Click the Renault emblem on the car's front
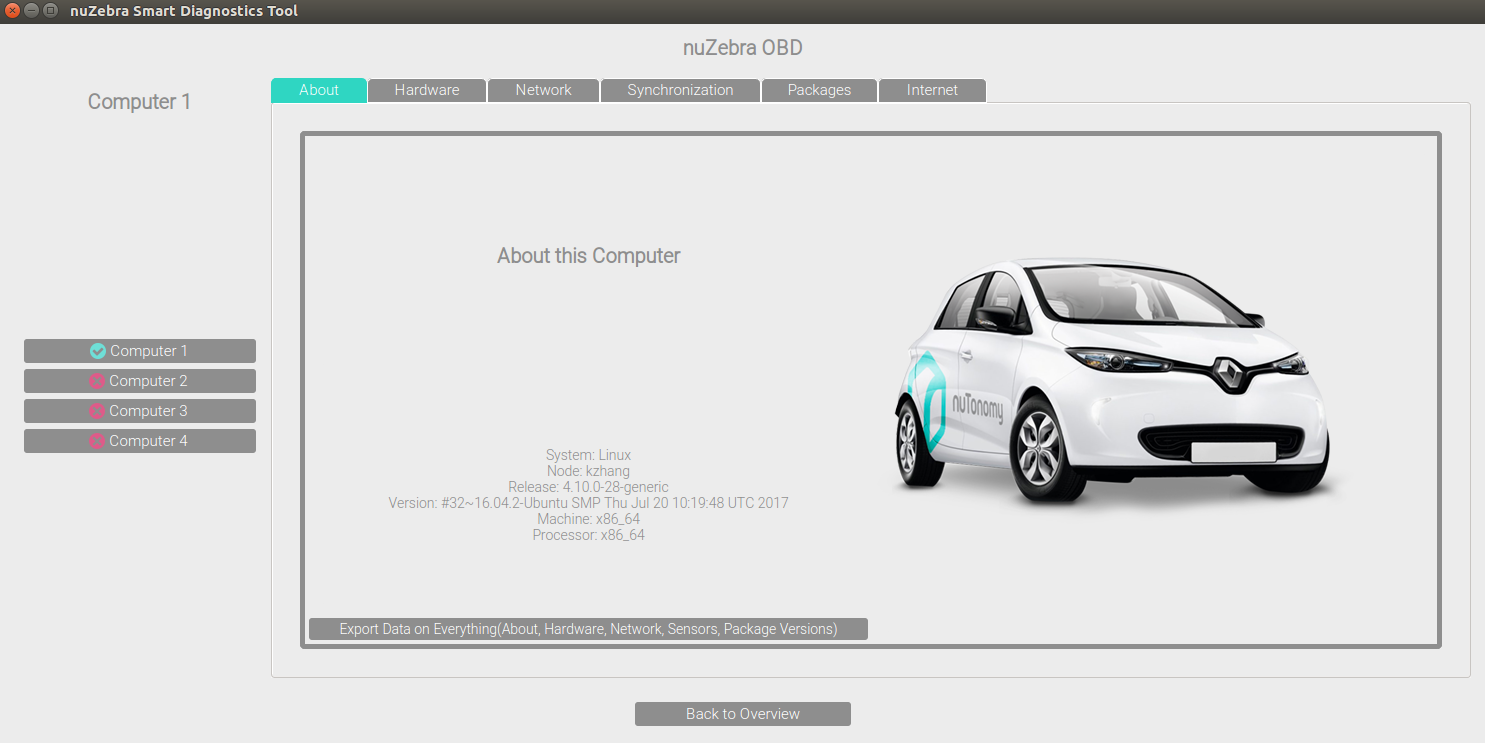Screen dimensions: 1485x743 [x=1227, y=374]
